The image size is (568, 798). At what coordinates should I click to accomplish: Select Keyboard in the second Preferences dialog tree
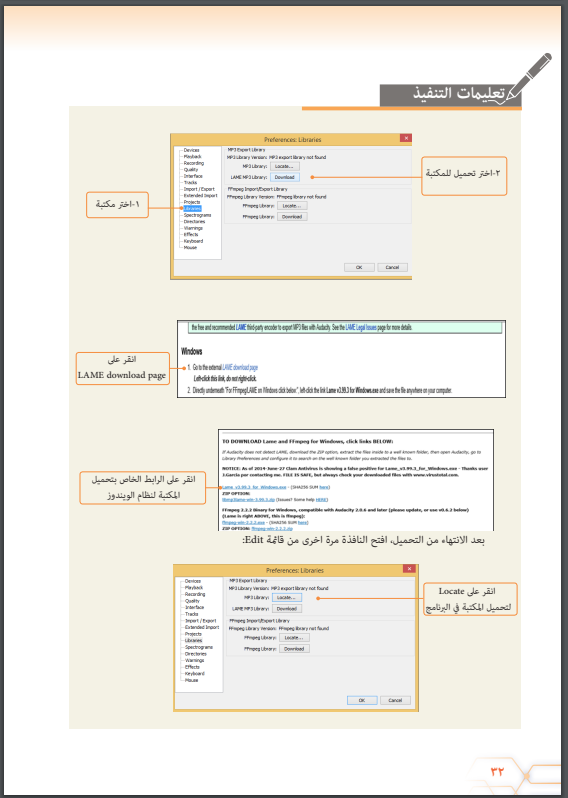click(x=195, y=673)
